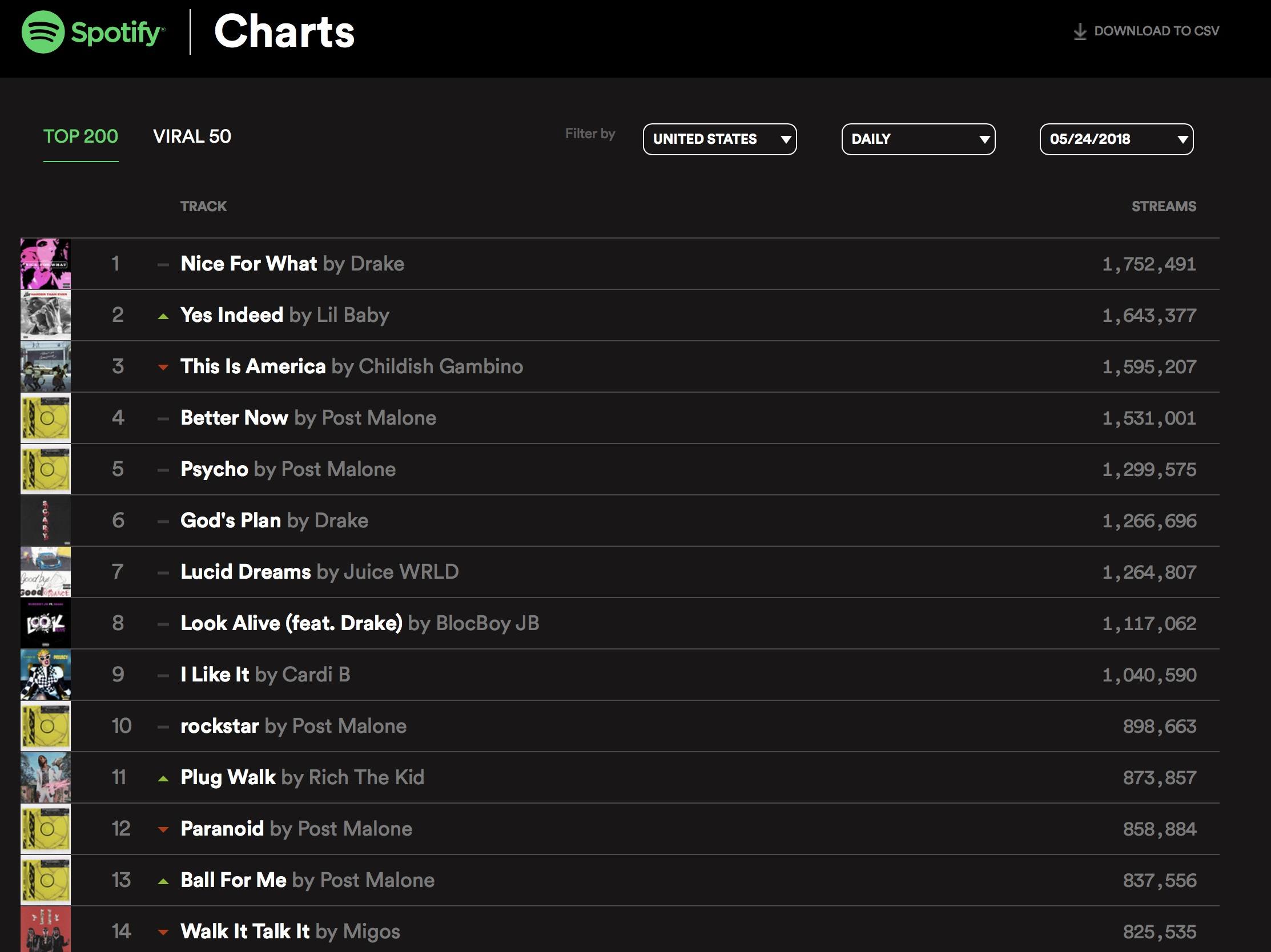Click the red down arrow next to Walk It Talk It
The height and width of the screenshot is (952, 1271).
click(x=163, y=933)
